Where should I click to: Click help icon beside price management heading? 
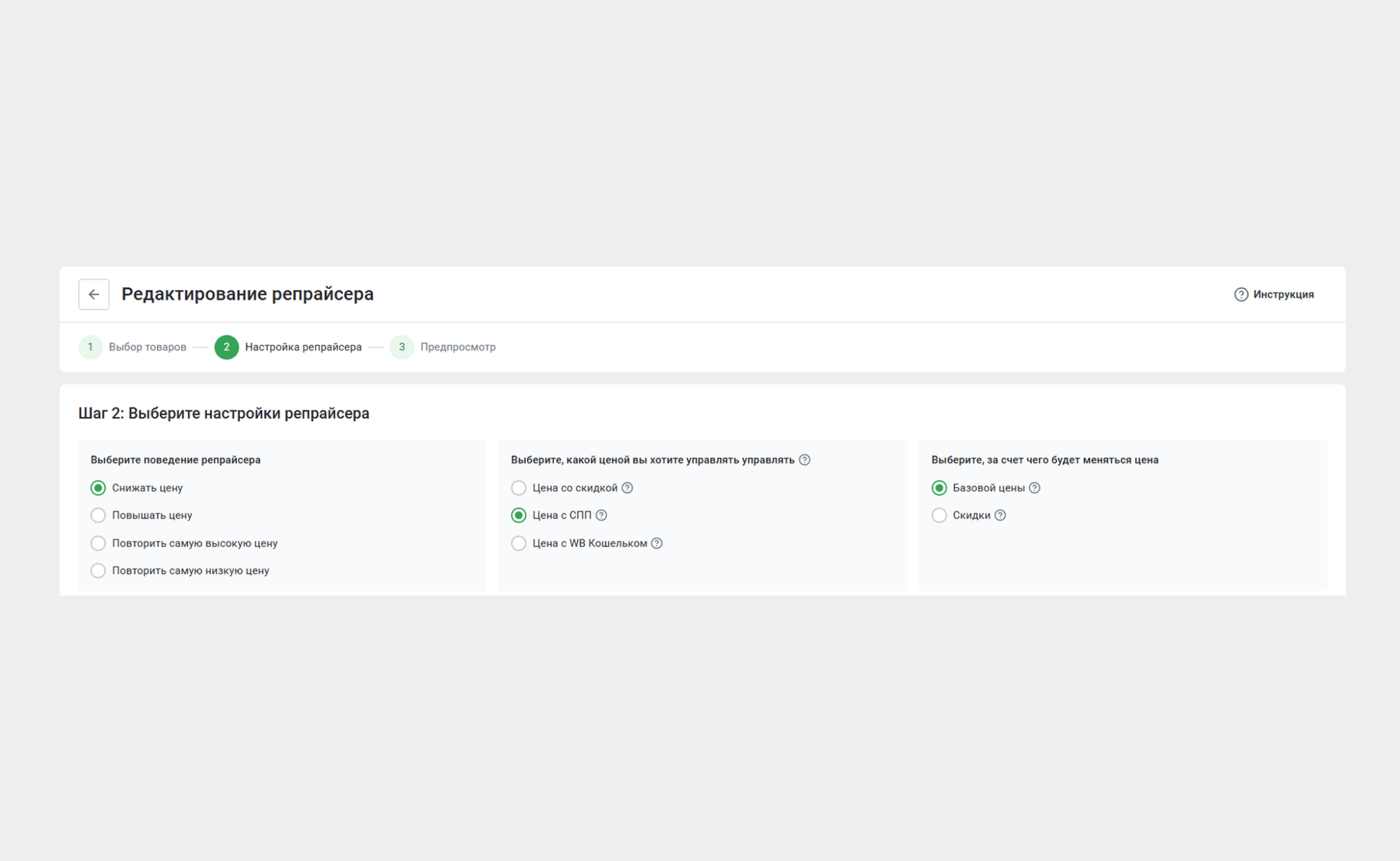tap(804, 459)
